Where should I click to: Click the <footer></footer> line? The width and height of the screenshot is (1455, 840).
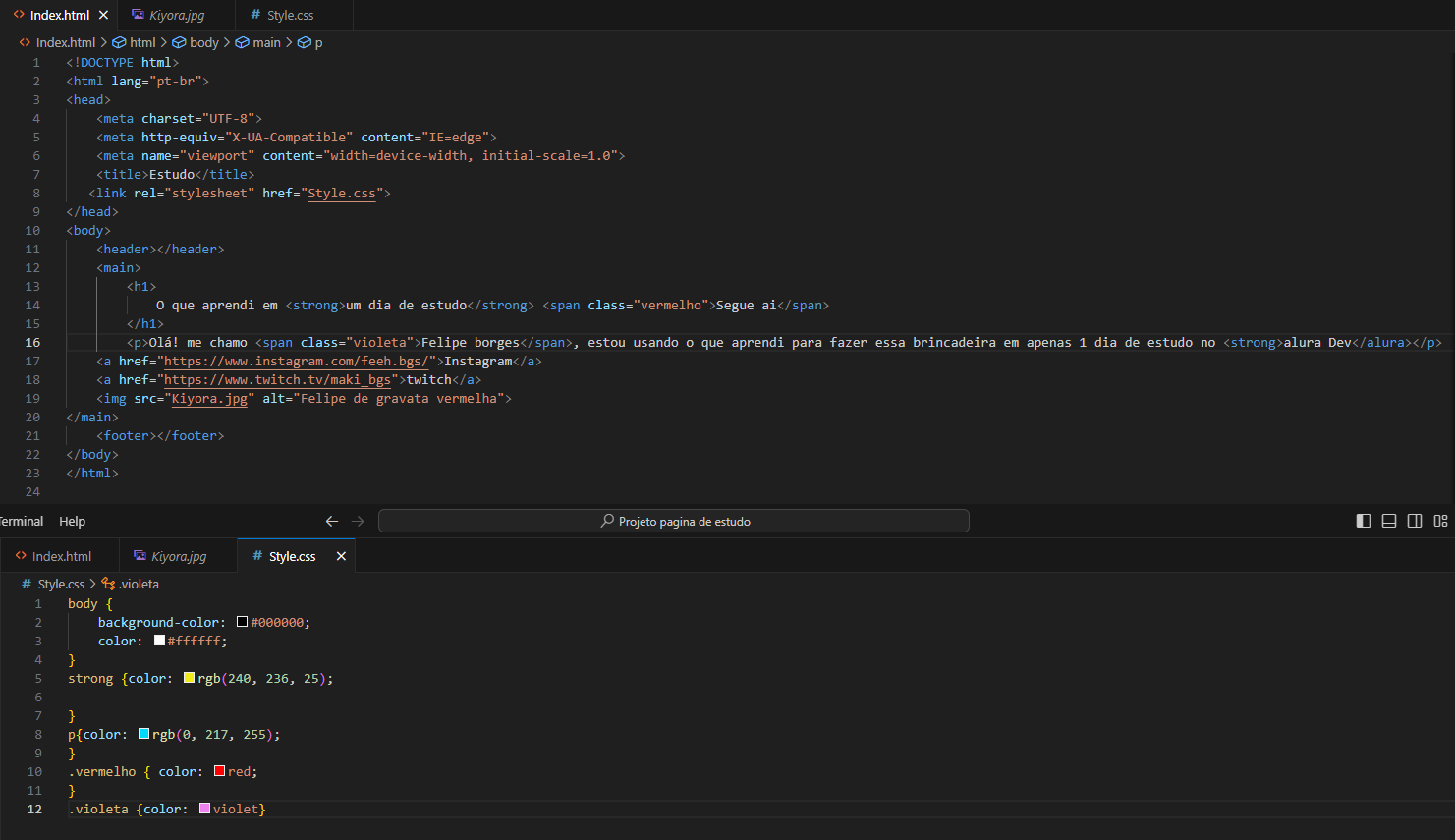(160, 435)
